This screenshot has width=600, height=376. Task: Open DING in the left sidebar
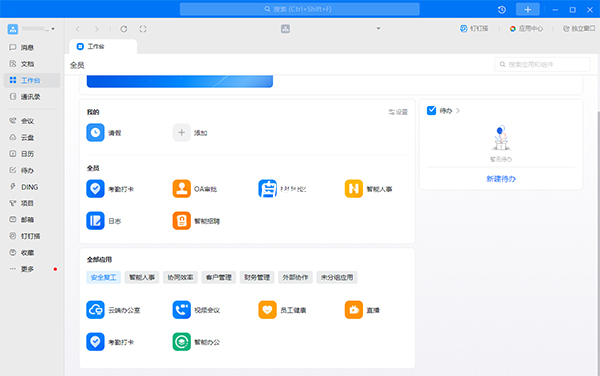(x=29, y=187)
